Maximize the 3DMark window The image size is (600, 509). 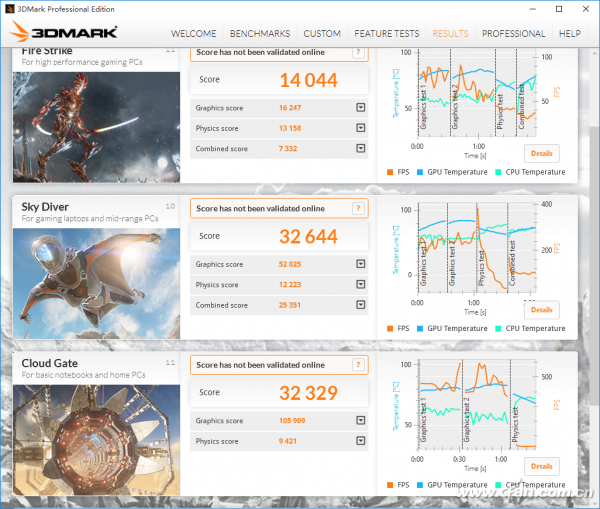tap(559, 9)
